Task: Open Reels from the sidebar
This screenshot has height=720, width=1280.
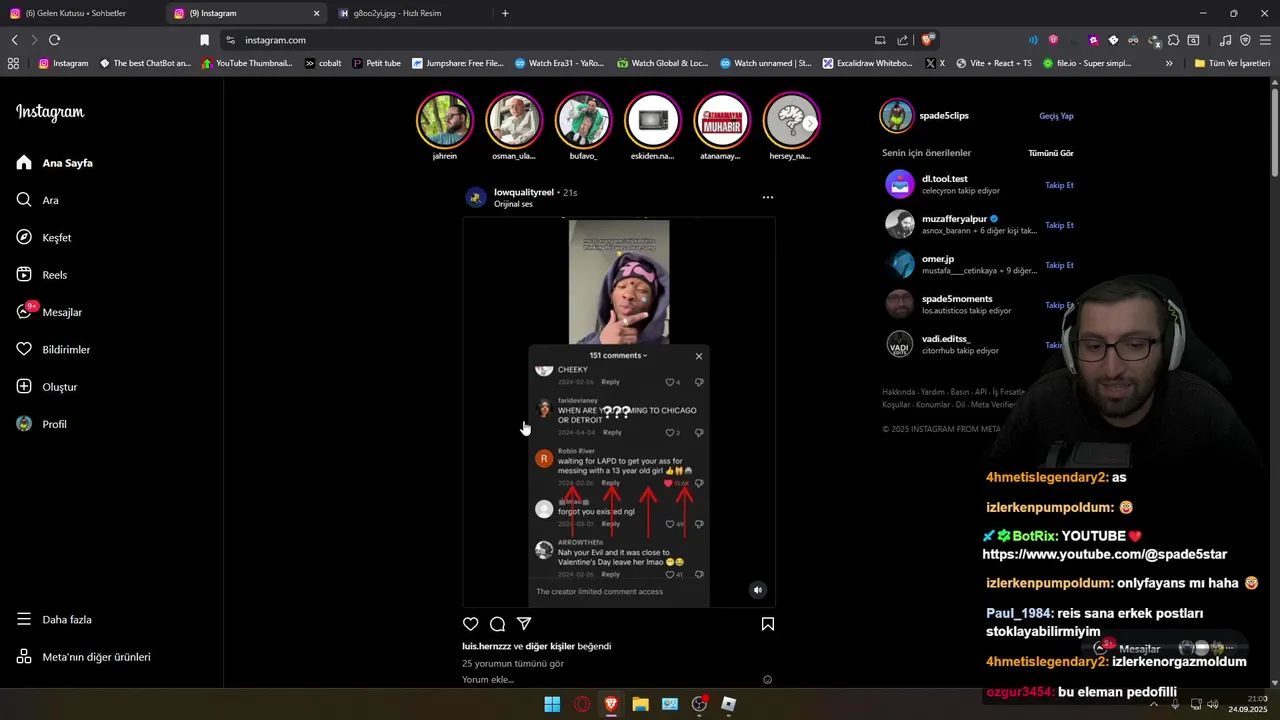Action: [41, 274]
